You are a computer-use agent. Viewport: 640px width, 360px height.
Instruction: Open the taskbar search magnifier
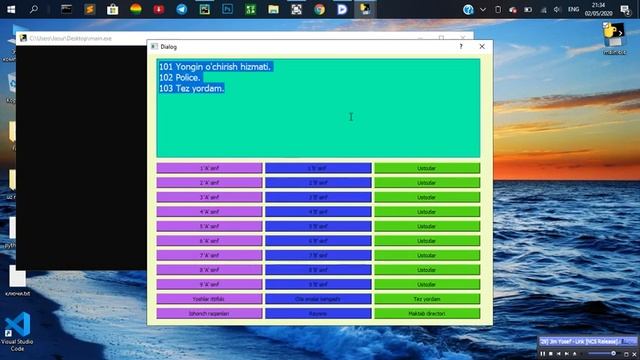click(x=34, y=9)
